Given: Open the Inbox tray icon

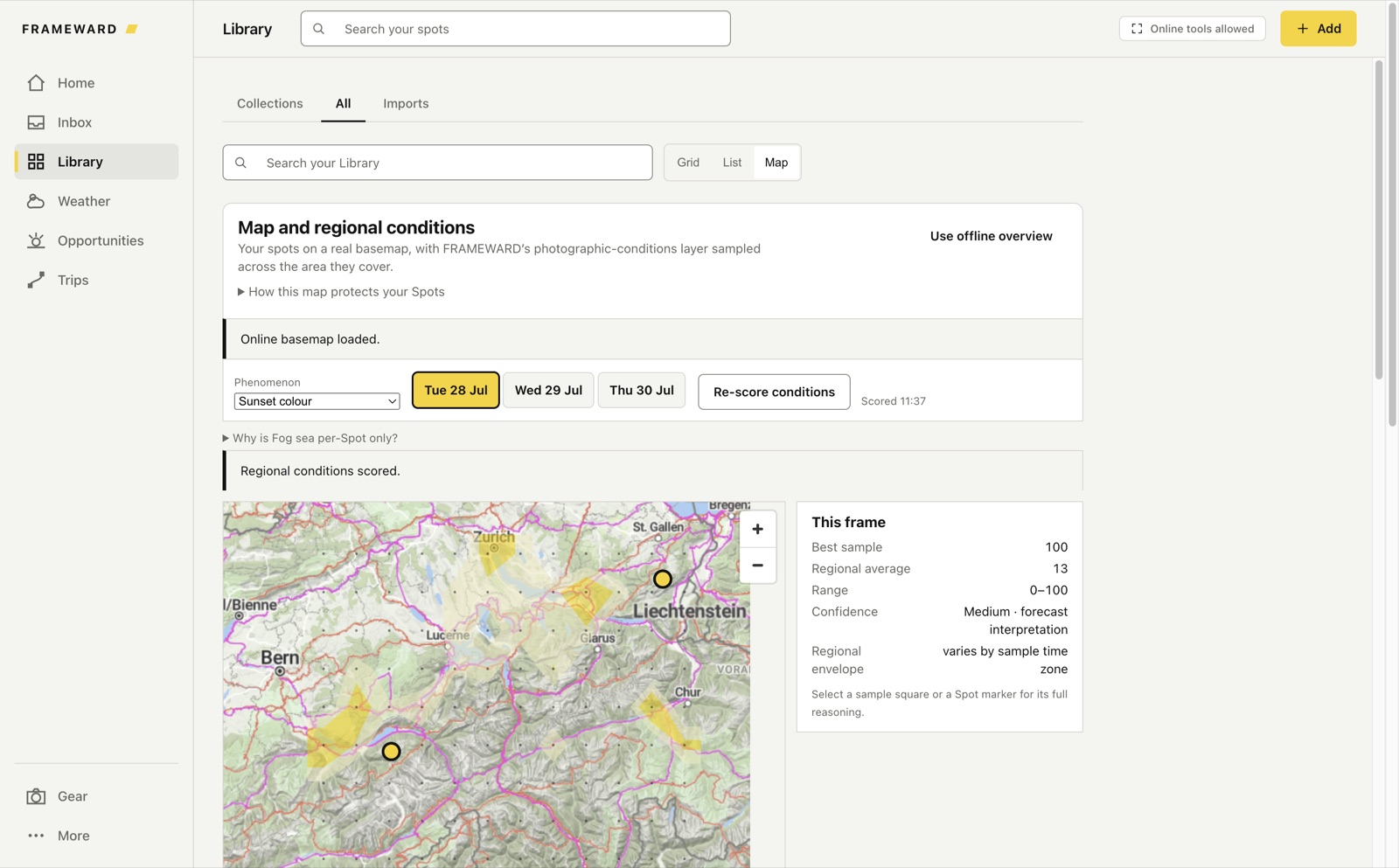Looking at the screenshot, I should coord(36,122).
